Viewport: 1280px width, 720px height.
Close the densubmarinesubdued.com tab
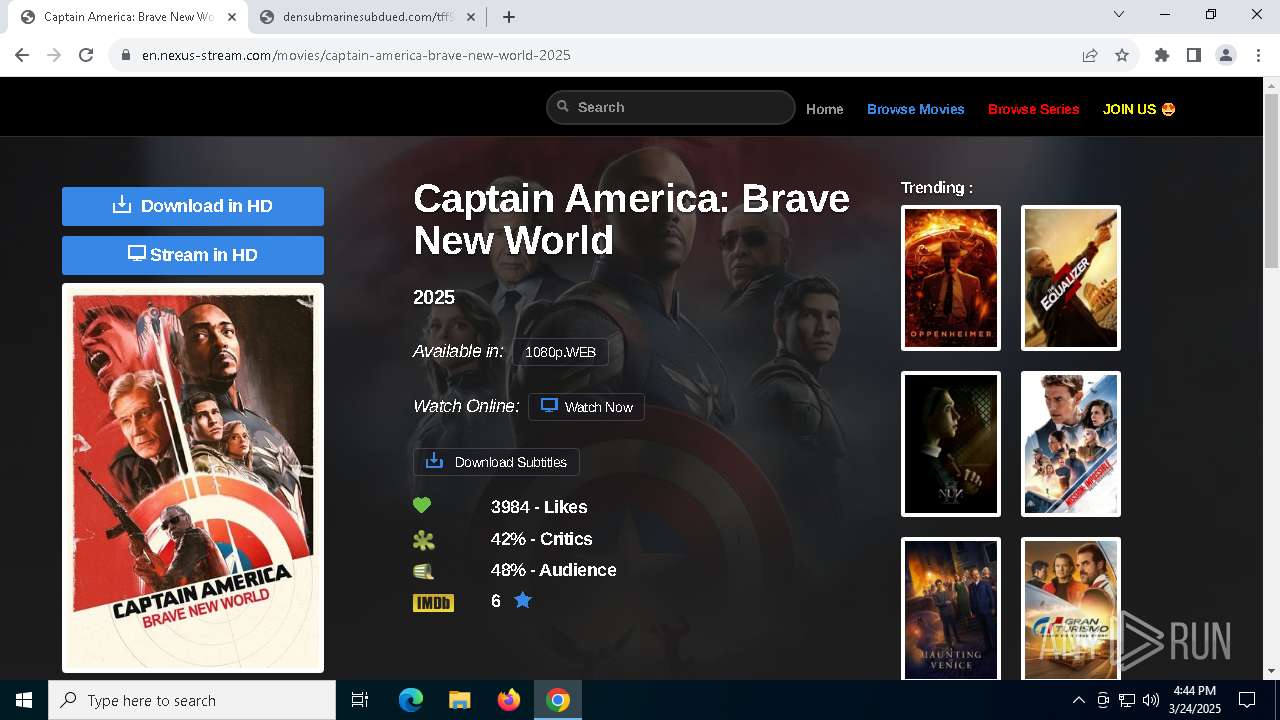[471, 17]
